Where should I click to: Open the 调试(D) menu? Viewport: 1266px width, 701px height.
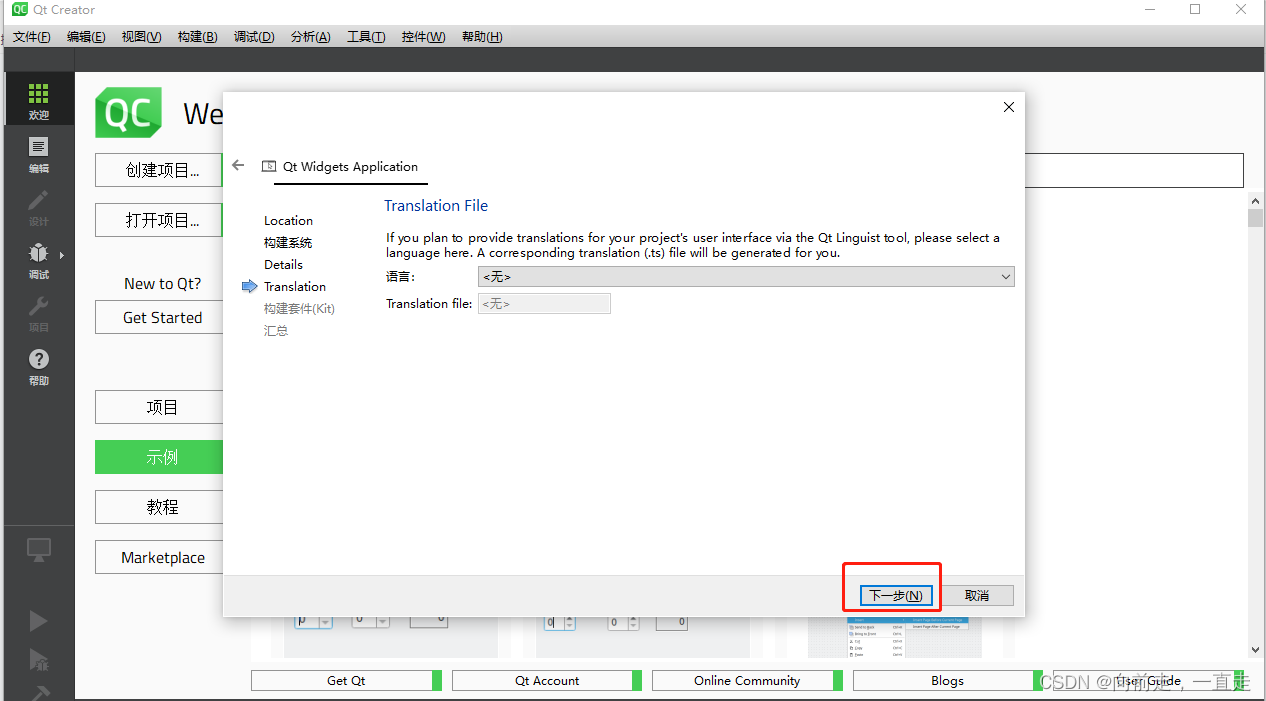(x=254, y=37)
